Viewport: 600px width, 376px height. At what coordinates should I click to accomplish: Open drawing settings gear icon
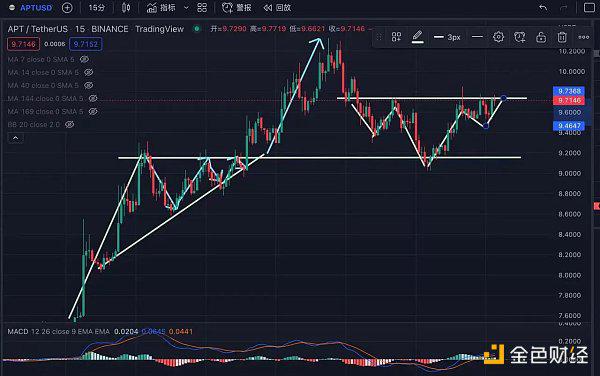(x=498, y=37)
